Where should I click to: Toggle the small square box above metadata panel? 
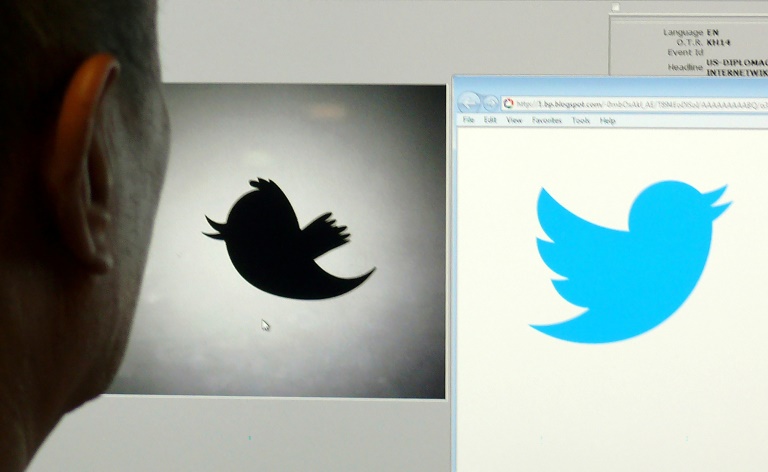[615, 8]
